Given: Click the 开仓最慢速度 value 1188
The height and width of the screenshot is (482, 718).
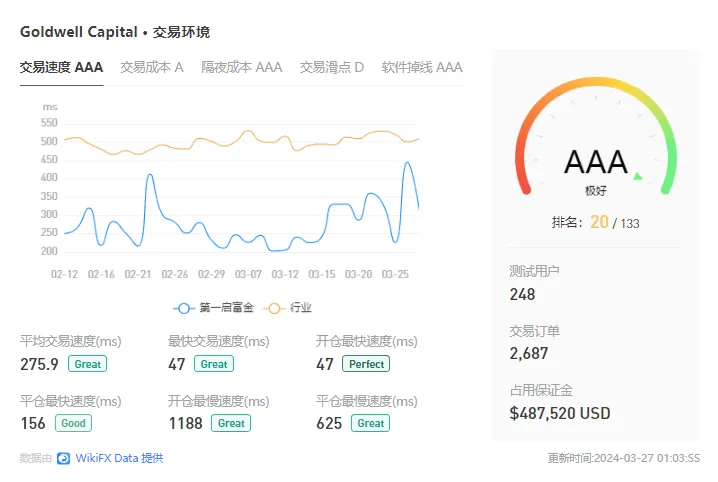Looking at the screenshot, I should [185, 423].
